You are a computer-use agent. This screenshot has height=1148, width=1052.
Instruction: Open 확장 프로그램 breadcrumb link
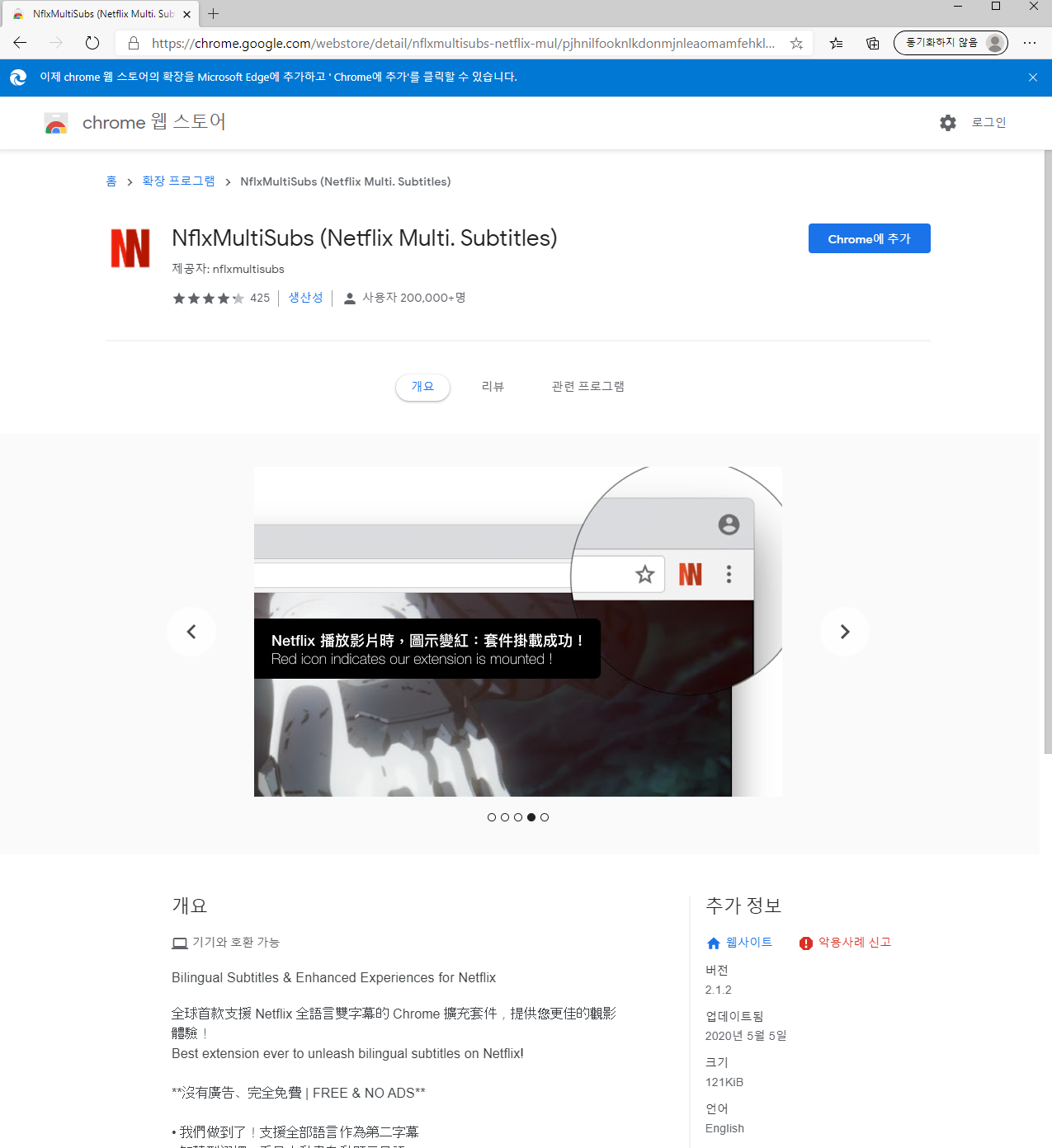pyautogui.click(x=178, y=181)
